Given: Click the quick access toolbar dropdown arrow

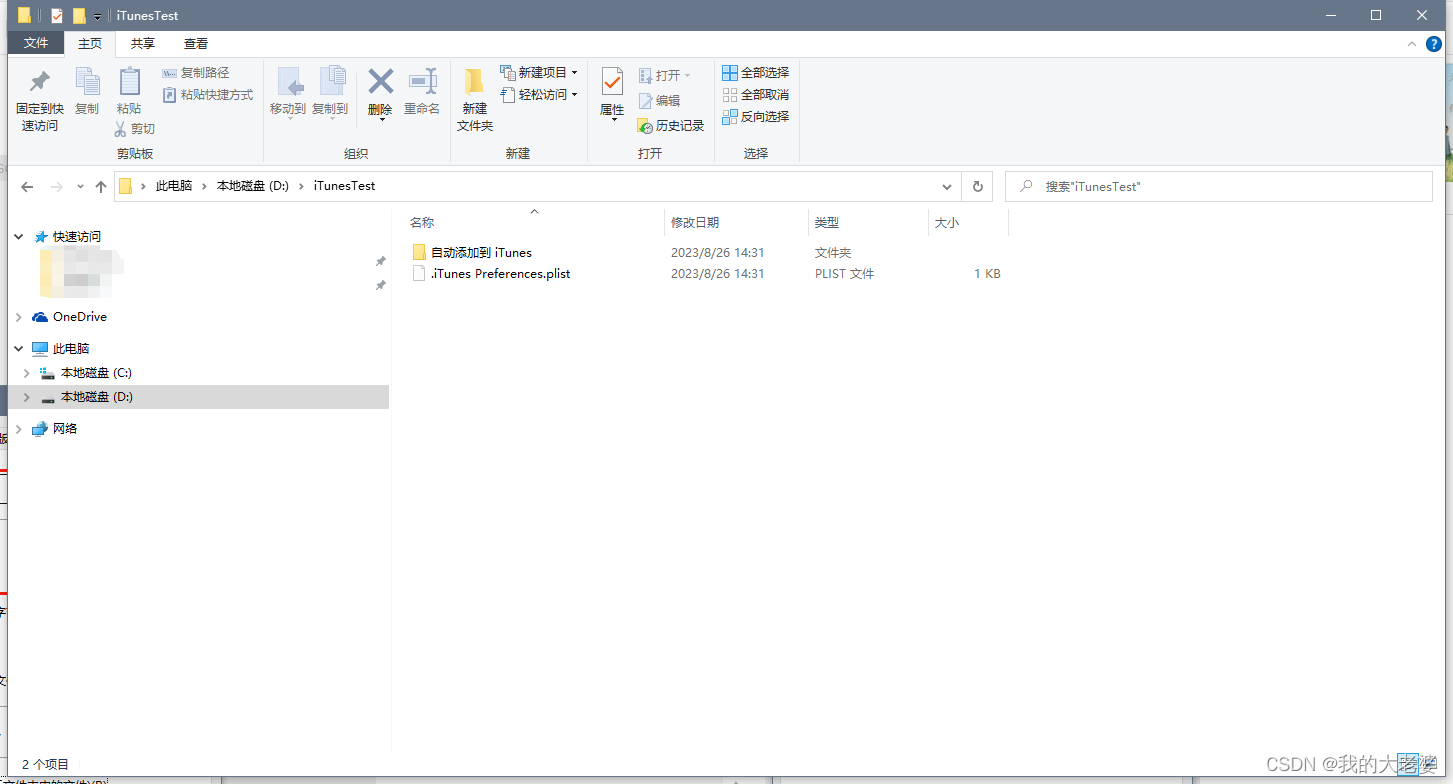Looking at the screenshot, I should pyautogui.click(x=97, y=17).
